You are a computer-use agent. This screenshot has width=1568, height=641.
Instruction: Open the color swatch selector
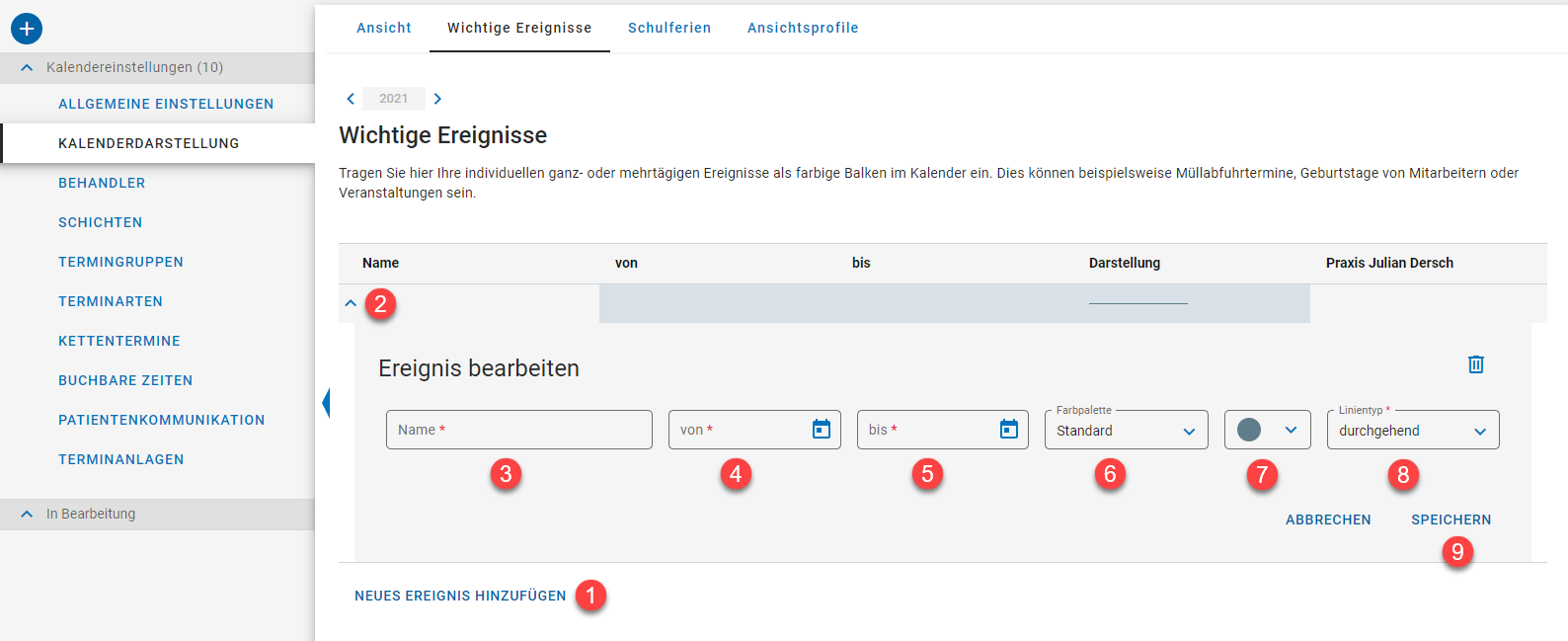(1267, 431)
